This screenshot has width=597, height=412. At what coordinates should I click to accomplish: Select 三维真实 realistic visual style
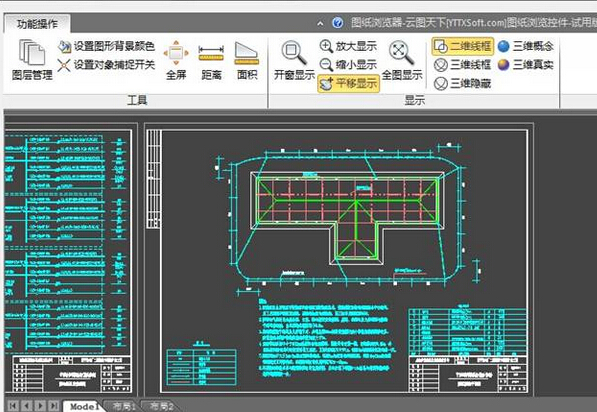(x=526, y=65)
